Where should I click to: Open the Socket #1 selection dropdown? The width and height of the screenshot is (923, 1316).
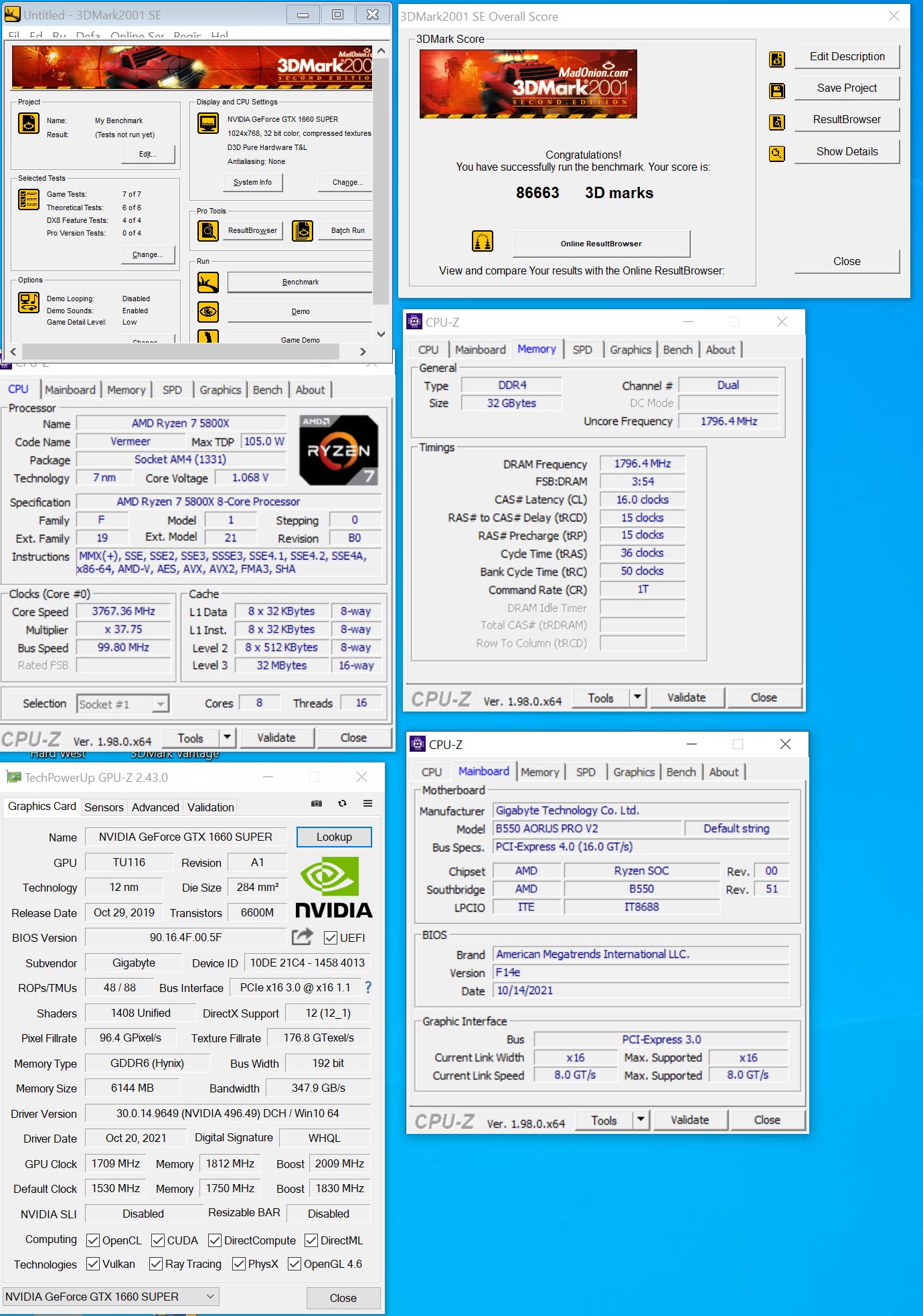(123, 704)
